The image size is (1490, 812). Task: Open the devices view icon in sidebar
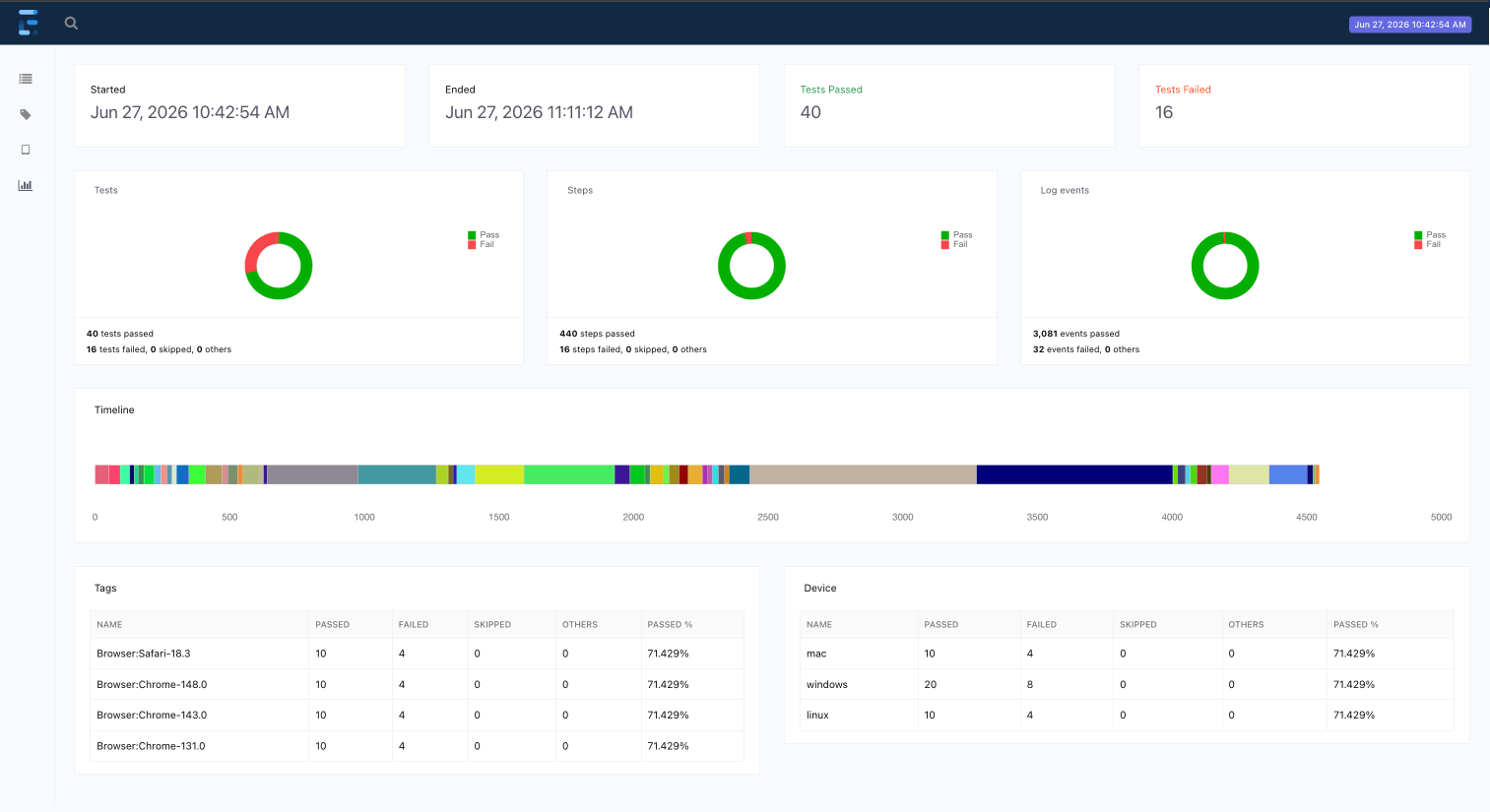pos(26,150)
